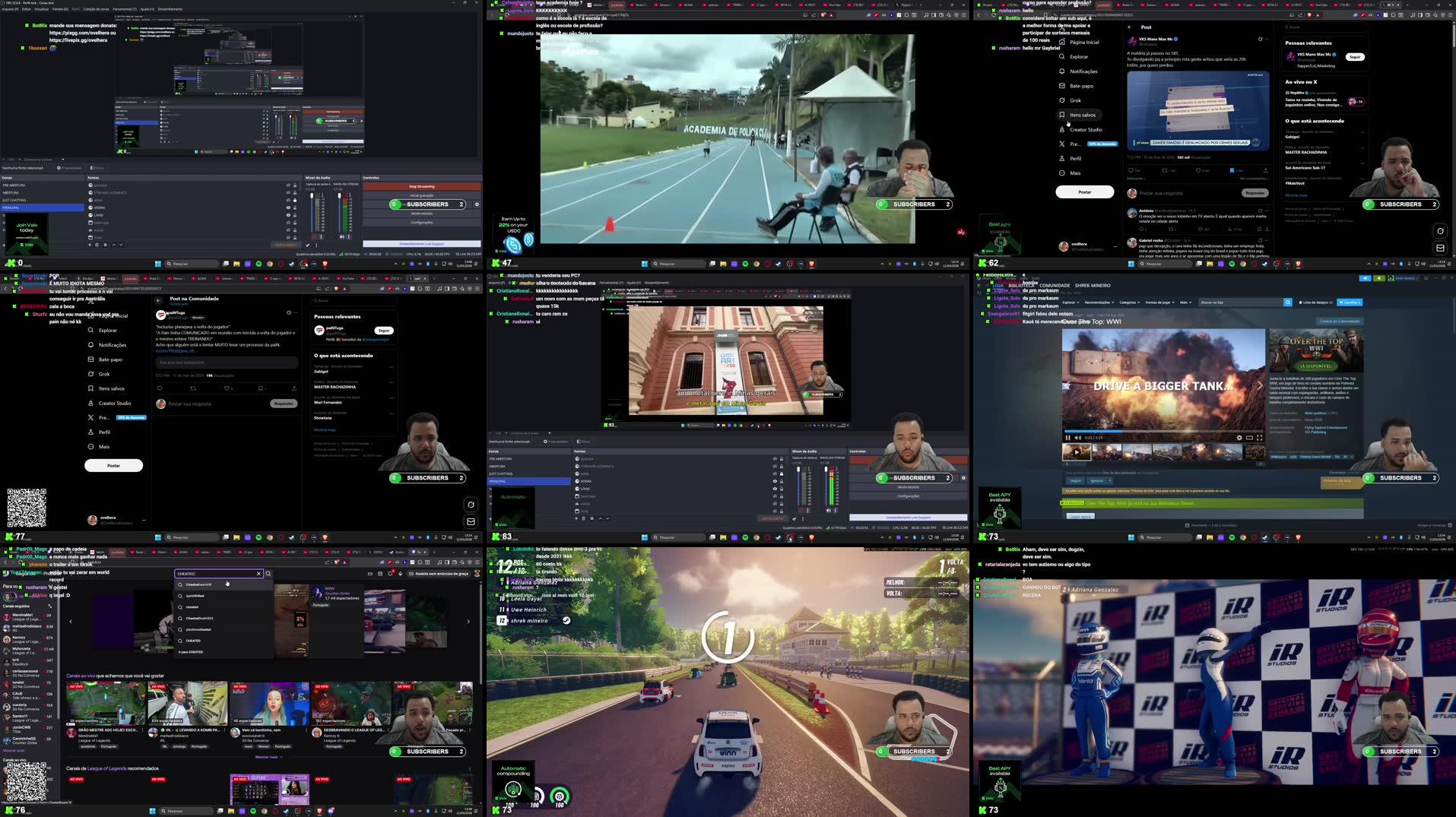Enter fullscreen on the Over The Top trailer
Screen dimensions: 1456x817
tap(1259, 438)
